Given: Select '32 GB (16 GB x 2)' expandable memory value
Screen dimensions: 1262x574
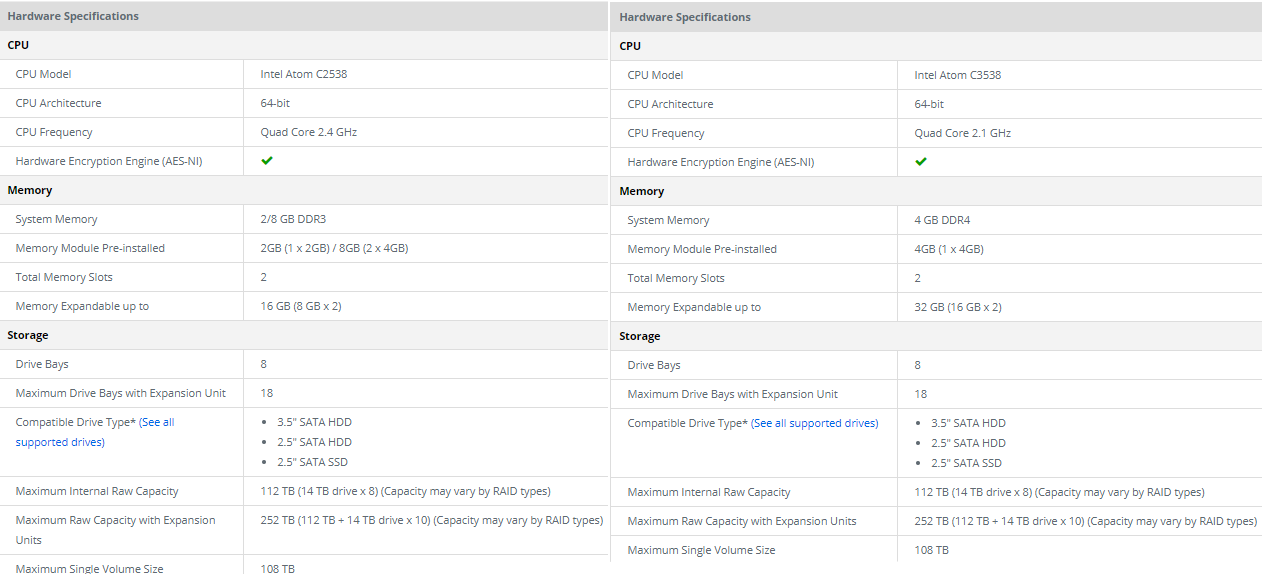Looking at the screenshot, I should point(958,307).
